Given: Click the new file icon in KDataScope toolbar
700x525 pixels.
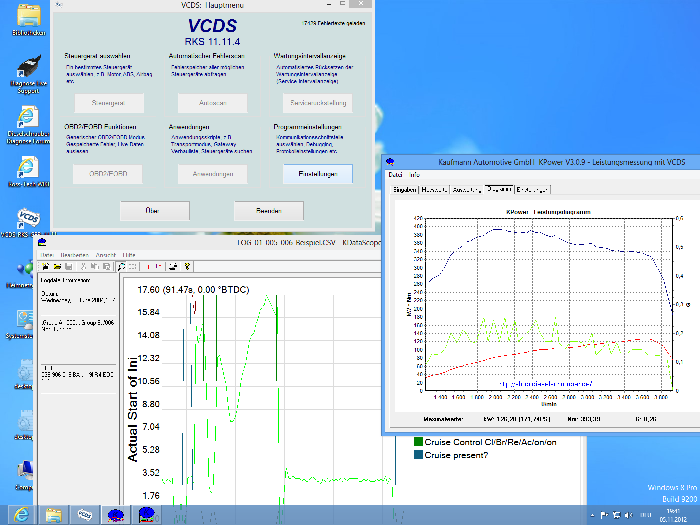Looking at the screenshot, I should pyautogui.click(x=46, y=267).
